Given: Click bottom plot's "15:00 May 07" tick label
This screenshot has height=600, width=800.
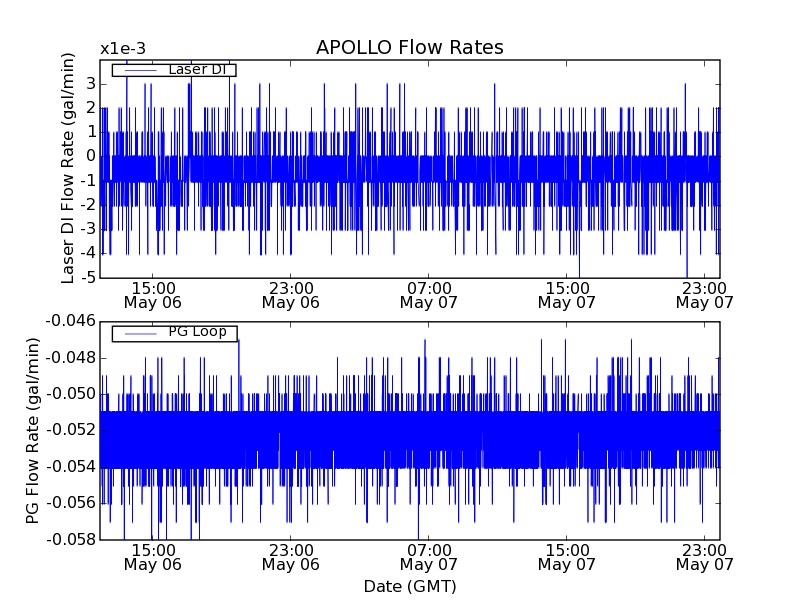Looking at the screenshot, I should (566, 557).
